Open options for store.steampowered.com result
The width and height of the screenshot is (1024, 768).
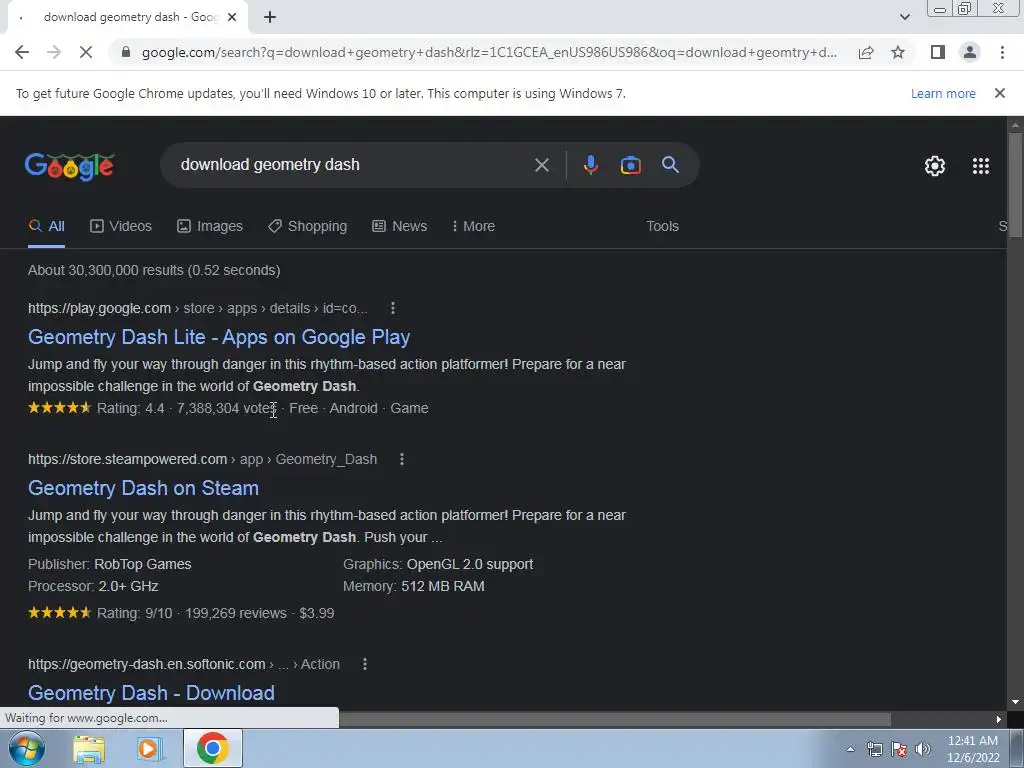(x=402, y=459)
